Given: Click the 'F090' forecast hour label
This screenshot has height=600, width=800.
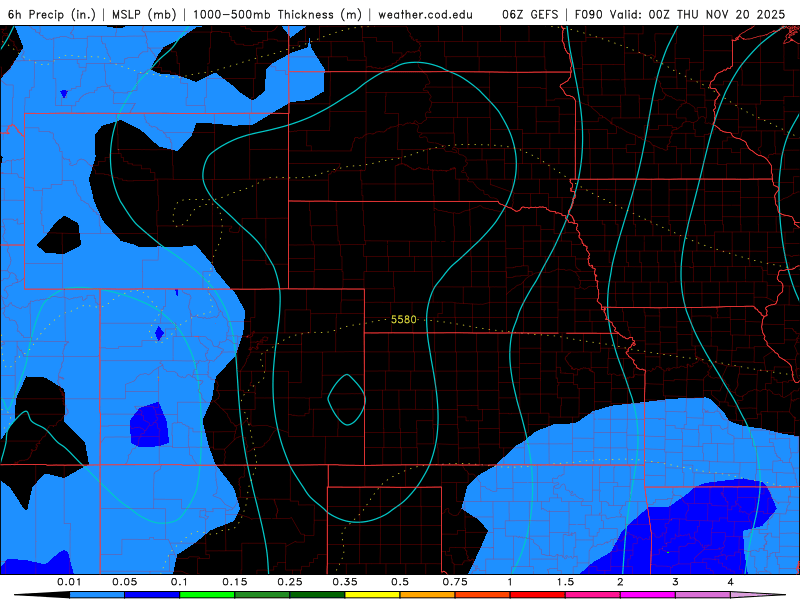Looking at the screenshot, I should [589, 14].
